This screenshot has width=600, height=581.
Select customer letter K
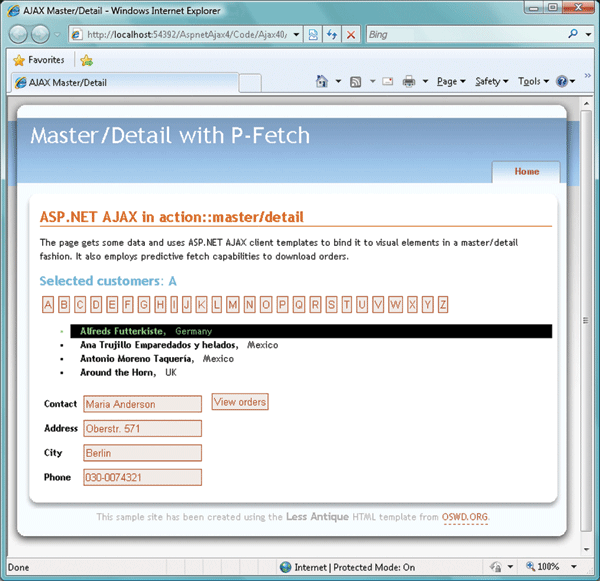click(201, 305)
